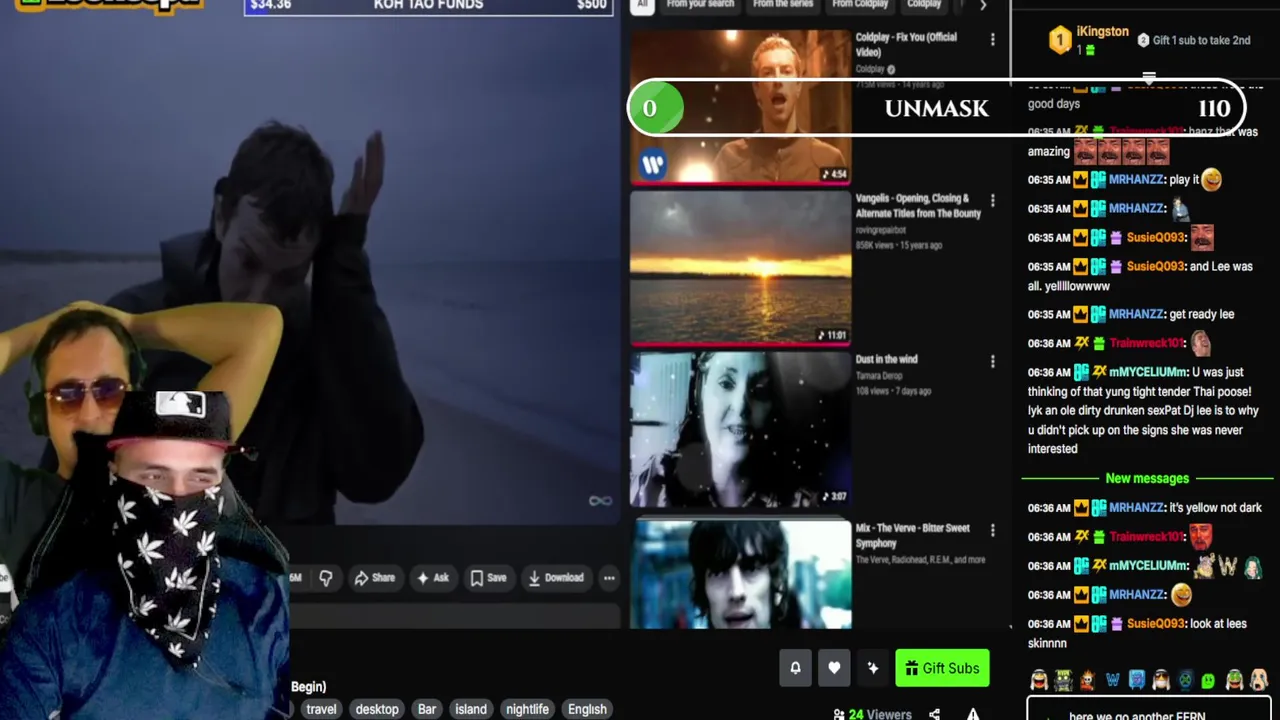Open the Ask AI button under the video
Screen dimensions: 1280x720
pos(433,578)
